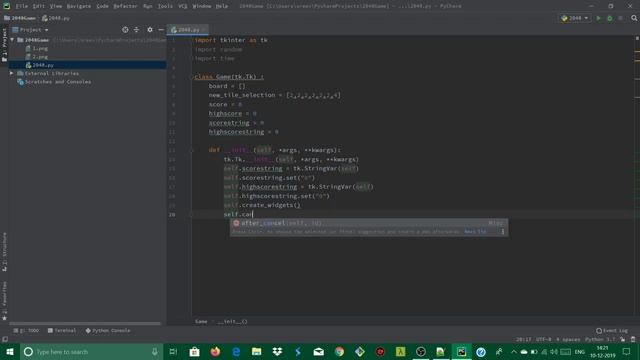The image size is (640, 360).
Task: Expand External Libraries node
Action: pos(12,73)
